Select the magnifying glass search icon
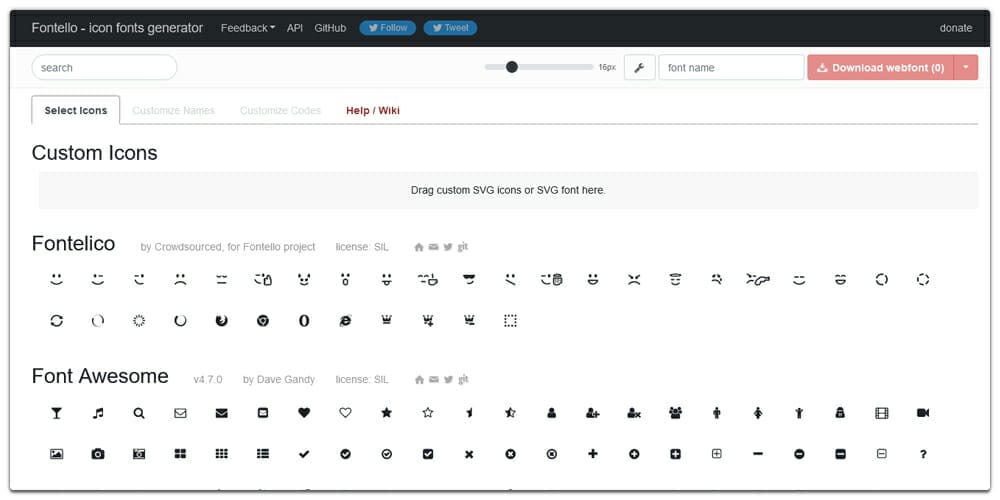 [x=139, y=413]
